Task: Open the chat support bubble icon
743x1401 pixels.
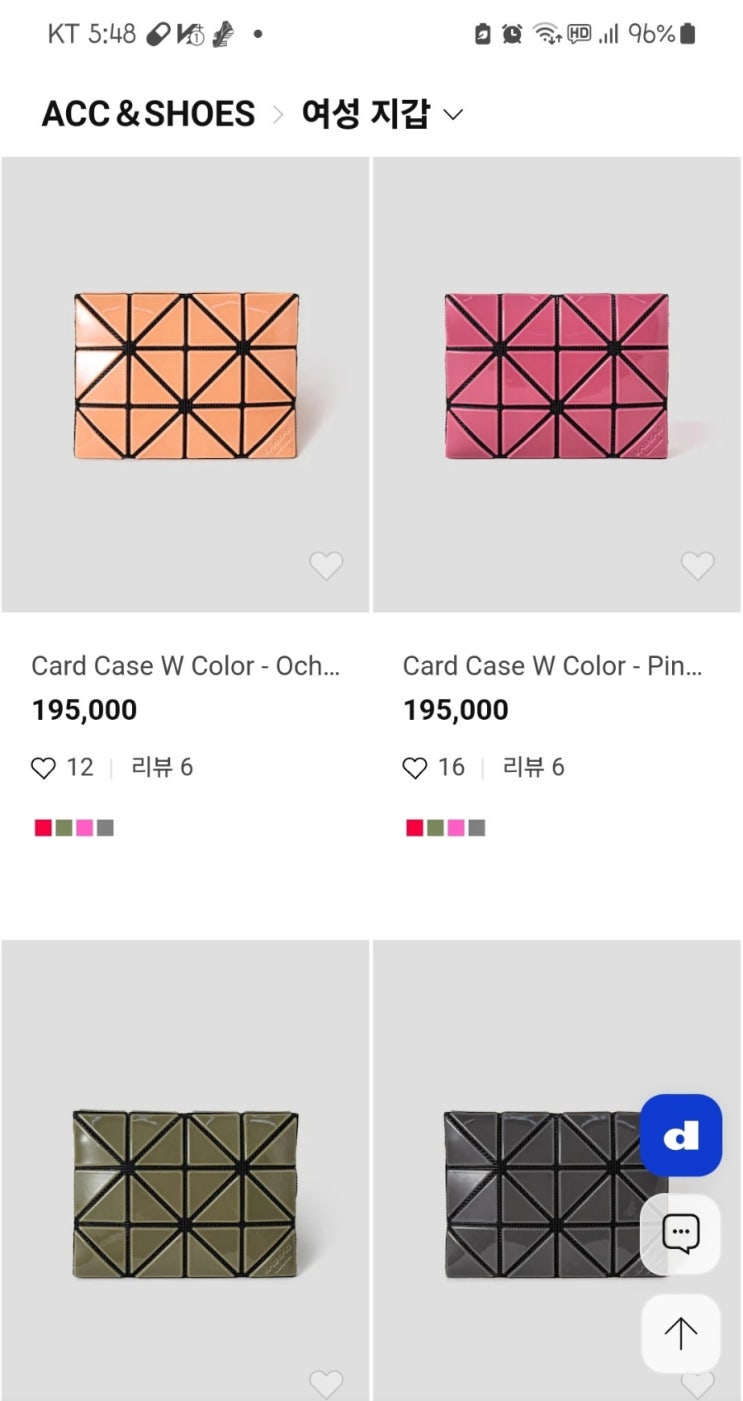Action: pos(681,1234)
